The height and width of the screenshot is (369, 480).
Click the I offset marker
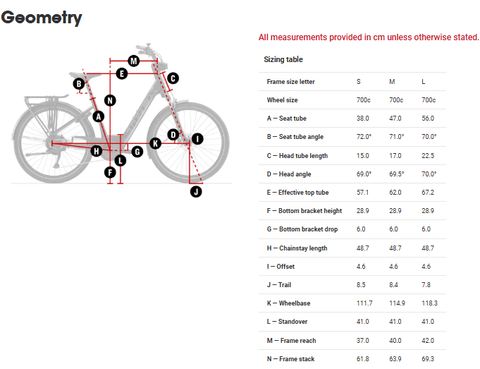tap(197, 139)
